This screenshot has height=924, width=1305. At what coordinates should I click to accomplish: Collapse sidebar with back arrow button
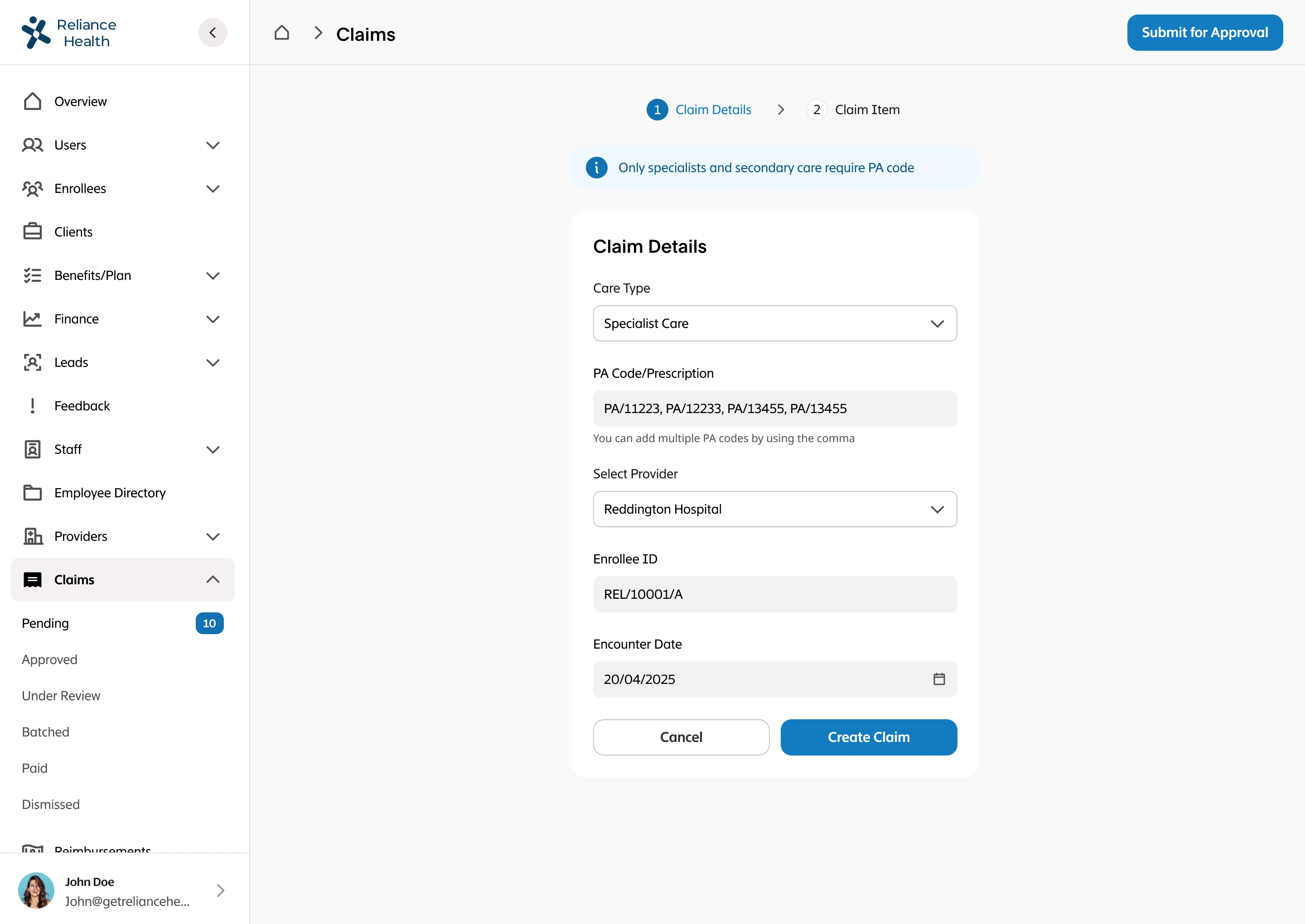(213, 33)
